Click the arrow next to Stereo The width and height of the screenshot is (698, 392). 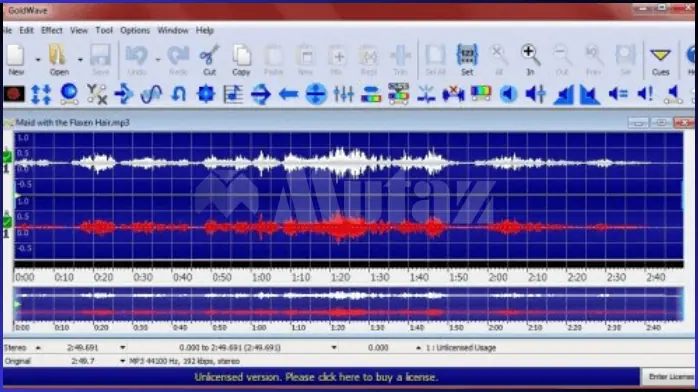point(38,348)
